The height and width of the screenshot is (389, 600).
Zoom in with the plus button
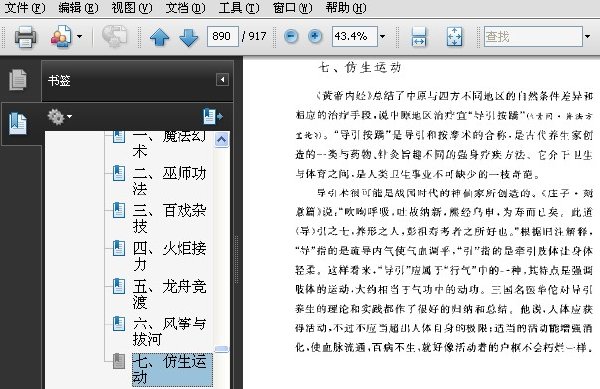315,37
